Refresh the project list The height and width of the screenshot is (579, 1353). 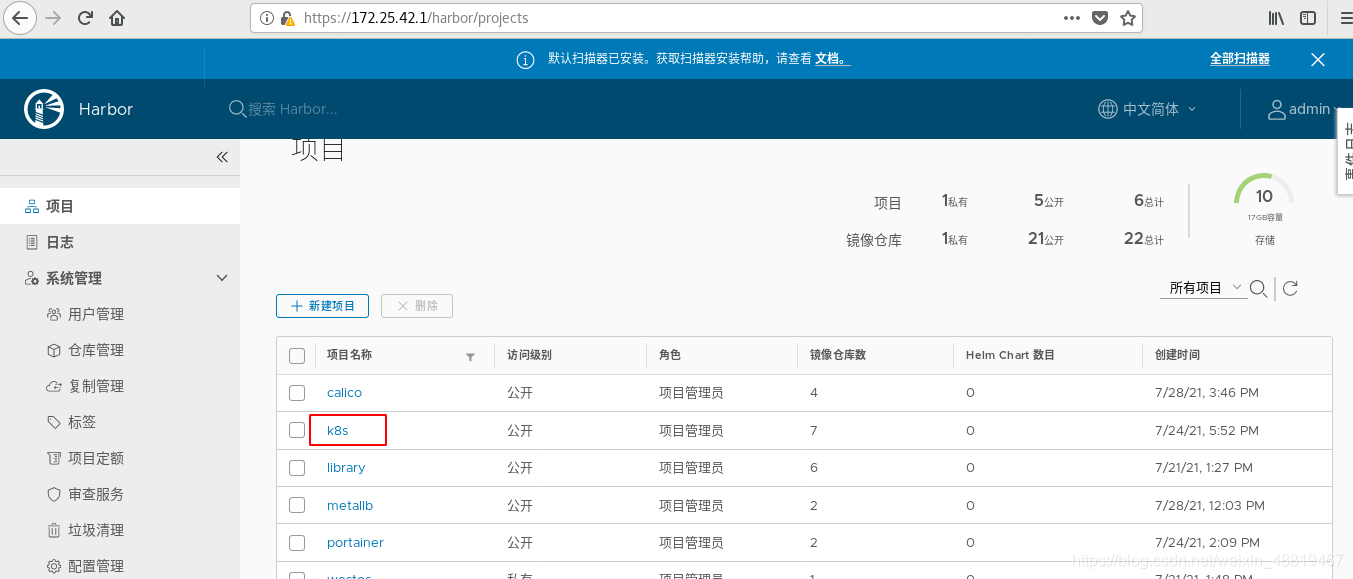click(x=1290, y=288)
